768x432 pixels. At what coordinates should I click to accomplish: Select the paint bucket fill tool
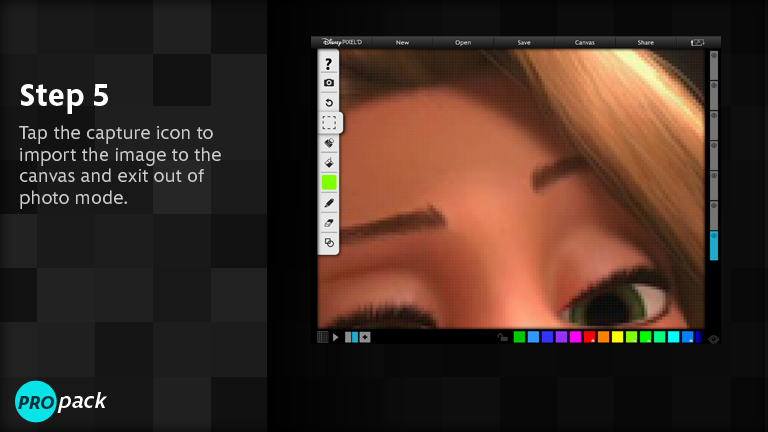[x=329, y=163]
